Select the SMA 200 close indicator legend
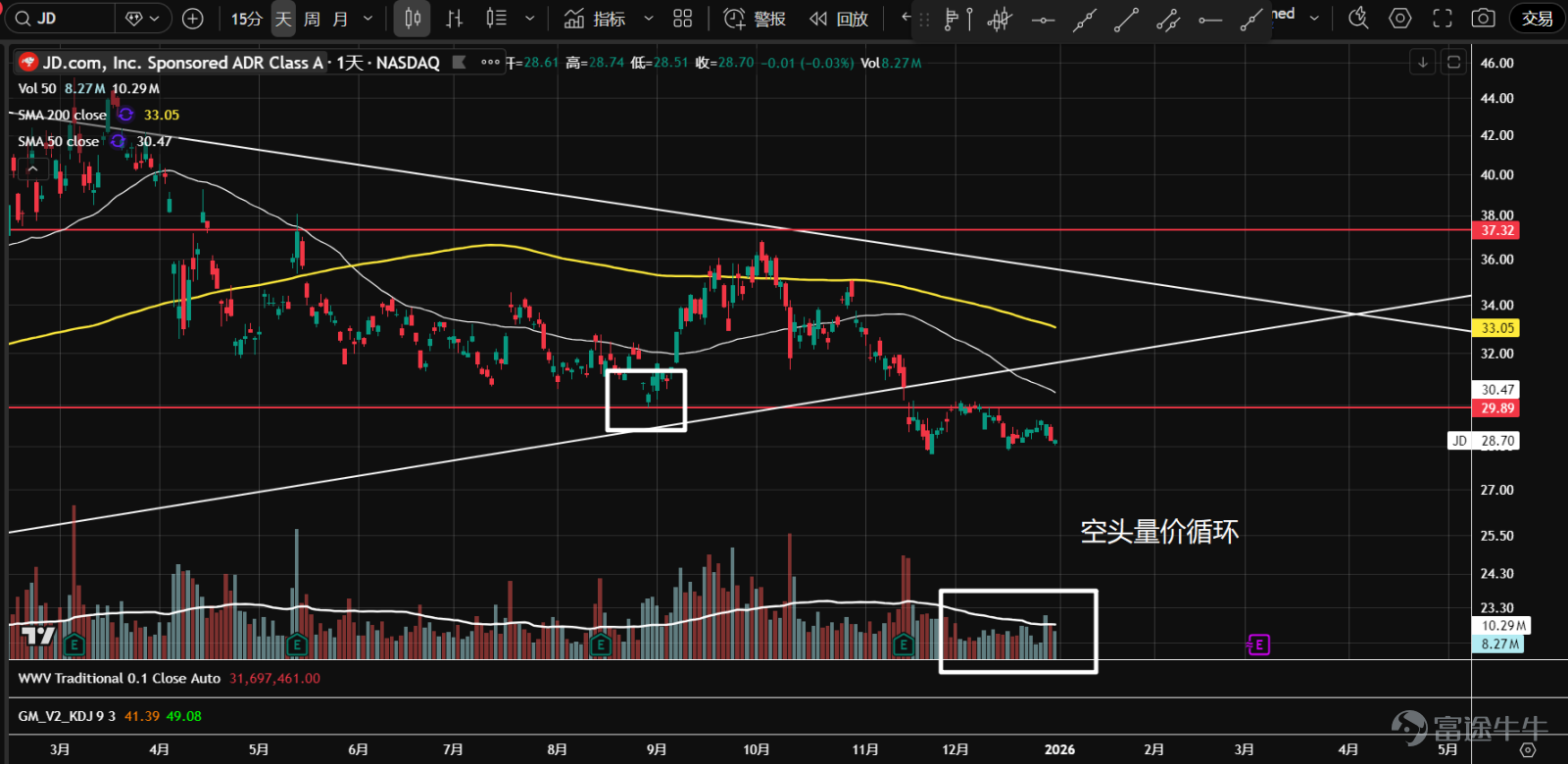Screen dimensions: 1568x764 [x=62, y=115]
